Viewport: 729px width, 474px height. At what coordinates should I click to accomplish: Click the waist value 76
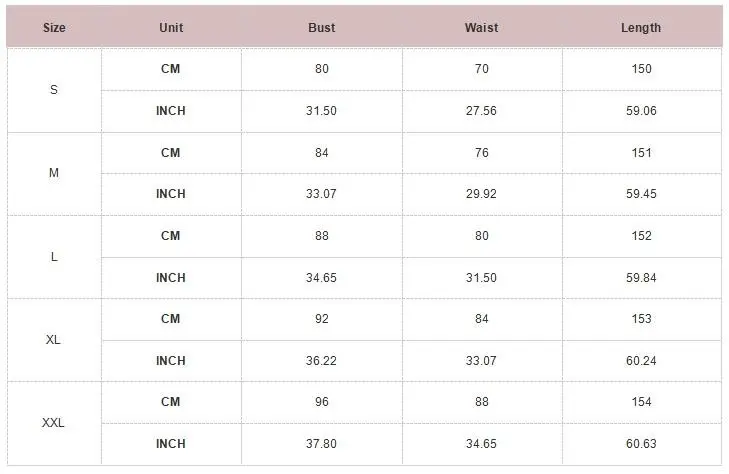tap(482, 152)
